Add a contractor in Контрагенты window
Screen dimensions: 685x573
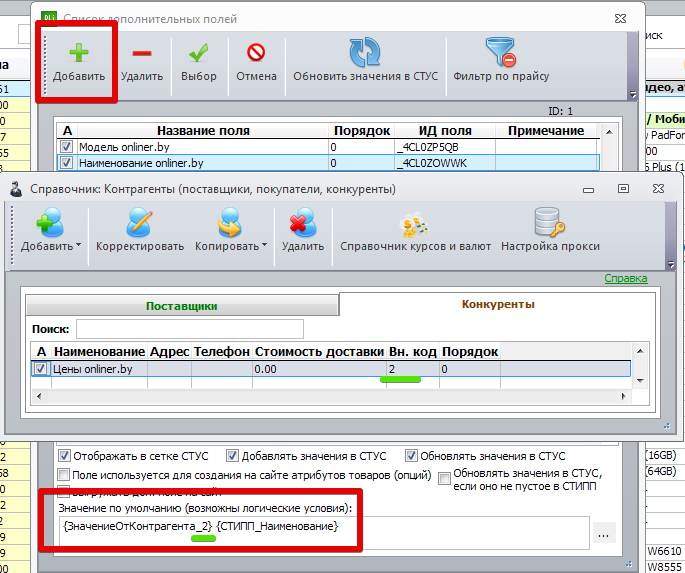(47, 230)
